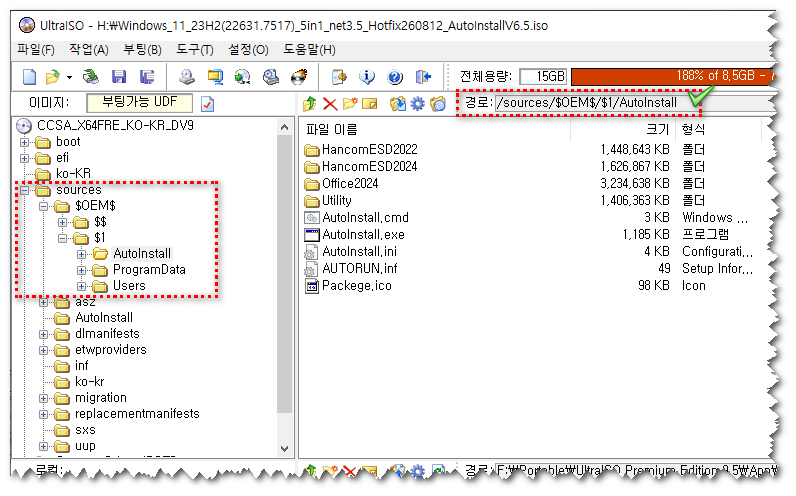Select the inf folder in tree
The height and width of the screenshot is (496, 796).
point(82,366)
